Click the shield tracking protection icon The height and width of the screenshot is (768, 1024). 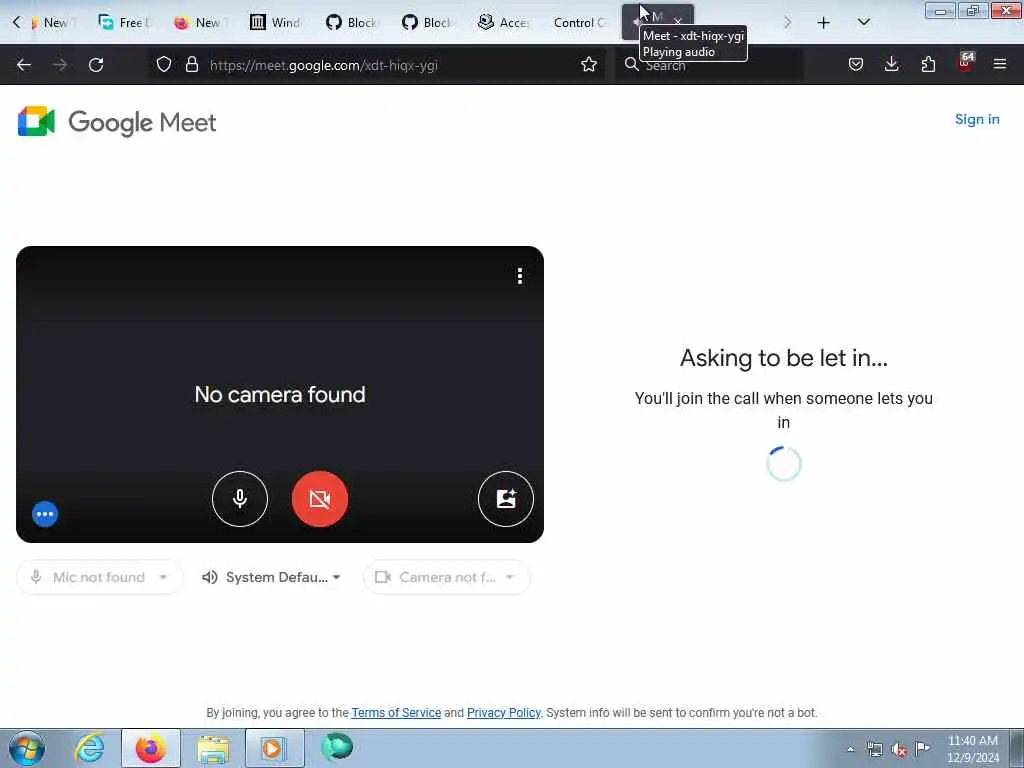click(x=164, y=65)
